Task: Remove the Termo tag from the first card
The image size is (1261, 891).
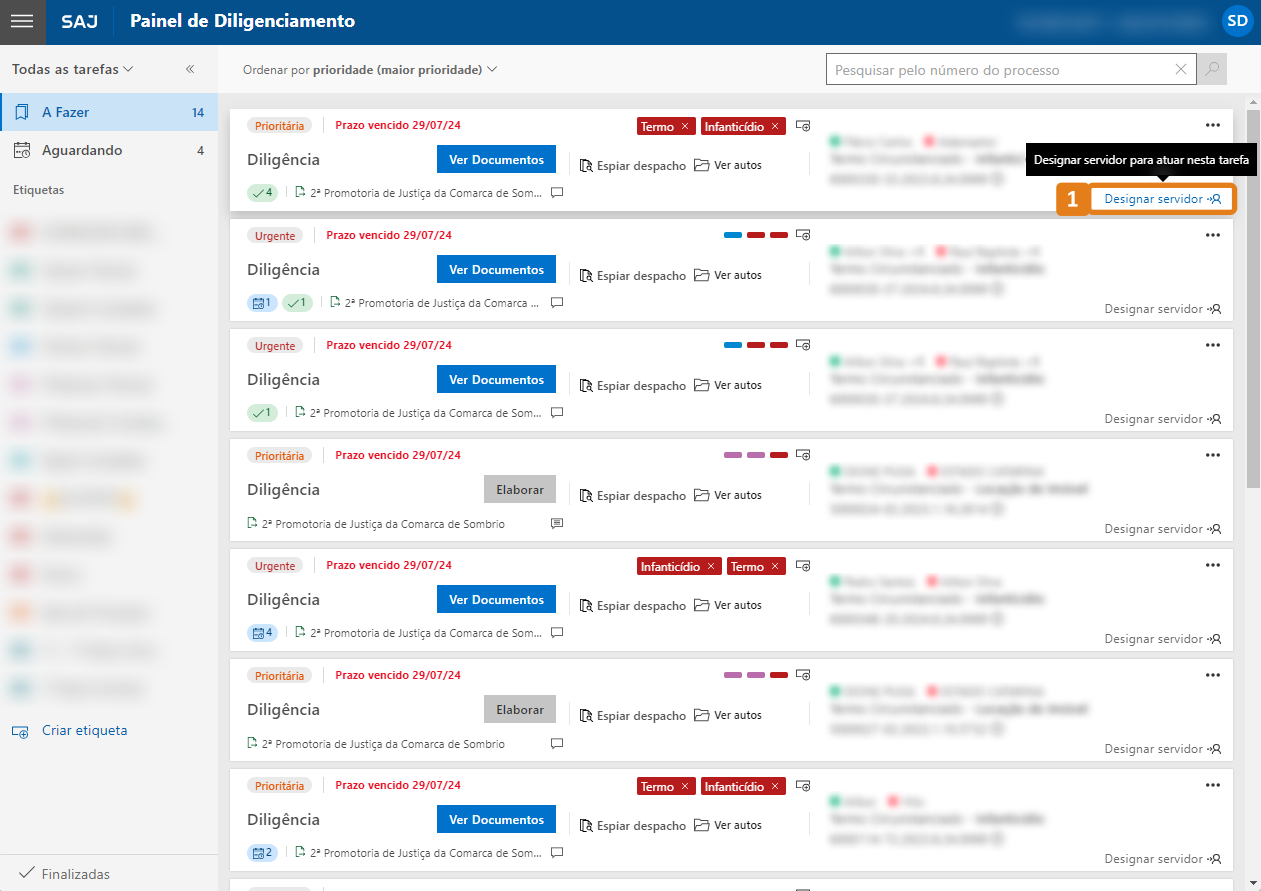Action: (685, 127)
